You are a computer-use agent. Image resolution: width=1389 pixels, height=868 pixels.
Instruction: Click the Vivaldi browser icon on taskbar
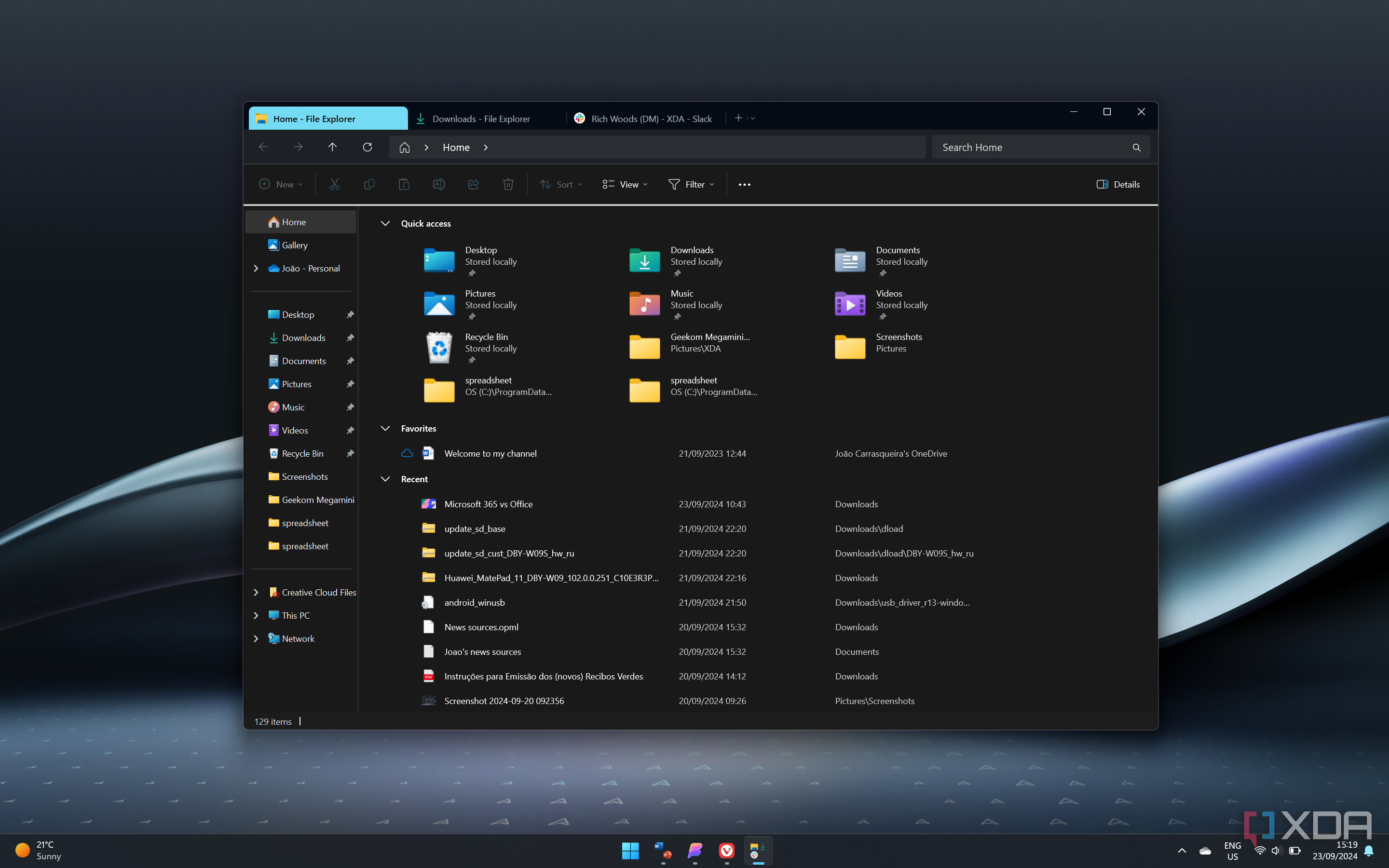(727, 850)
